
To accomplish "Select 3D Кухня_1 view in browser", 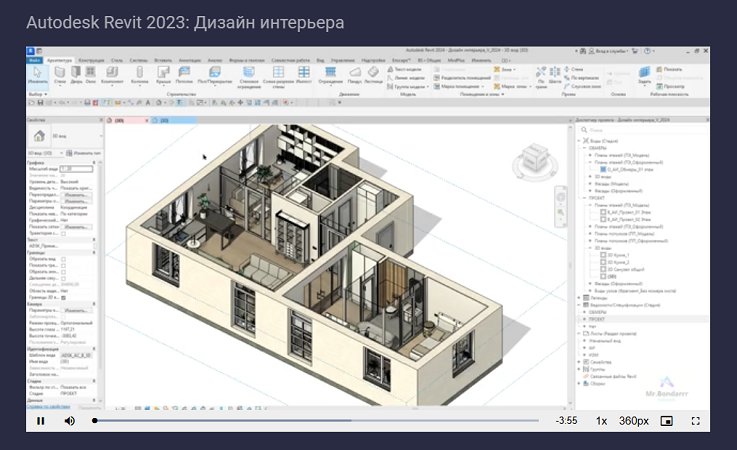I will coord(616,256).
